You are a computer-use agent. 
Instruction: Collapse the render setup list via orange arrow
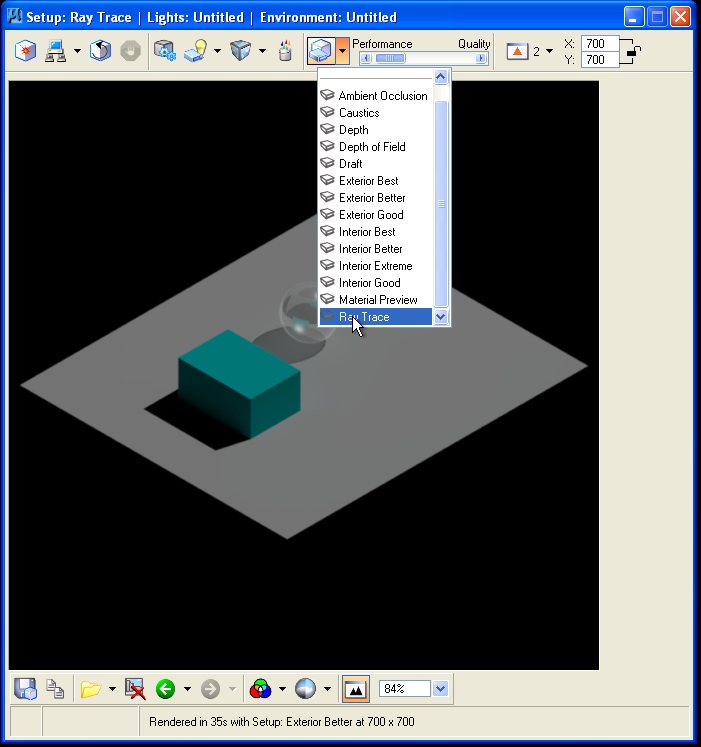click(x=342, y=50)
